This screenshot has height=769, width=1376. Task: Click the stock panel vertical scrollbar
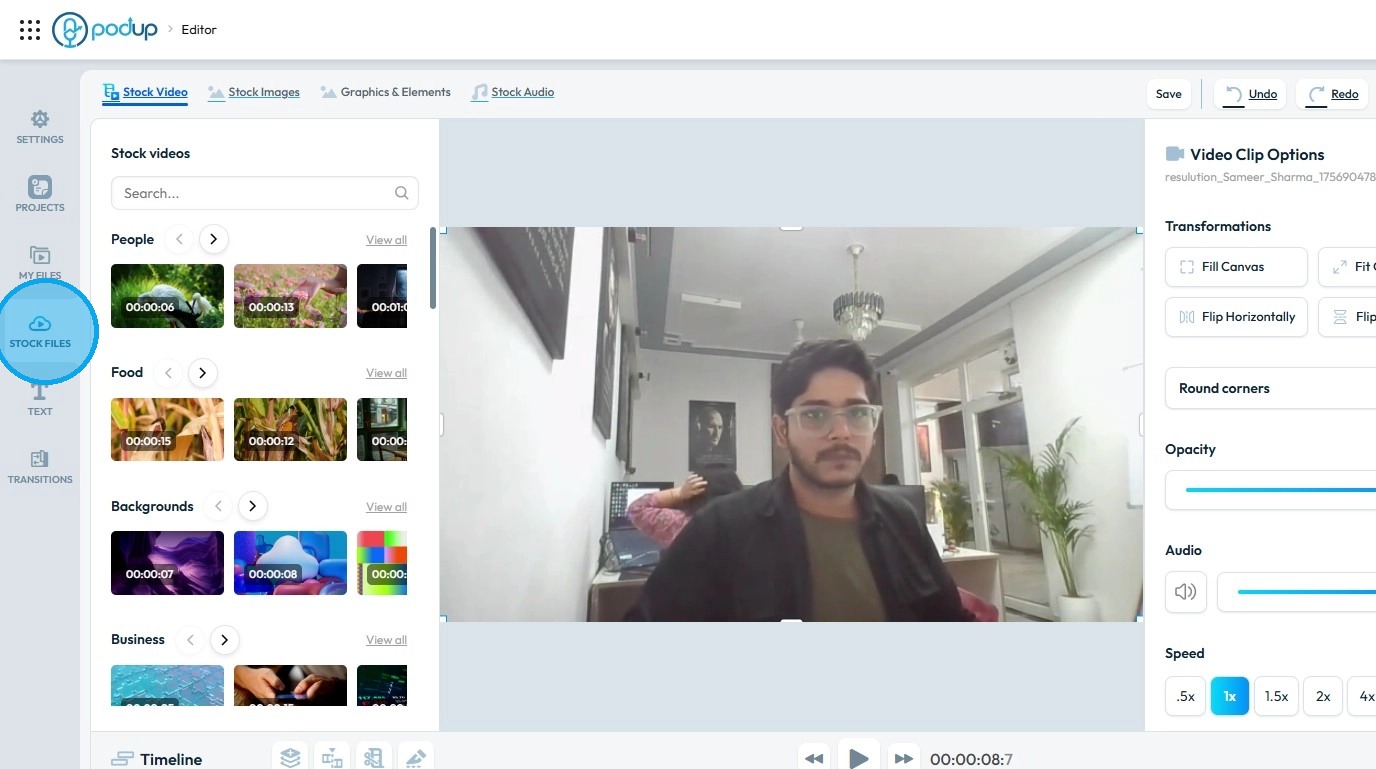click(433, 268)
